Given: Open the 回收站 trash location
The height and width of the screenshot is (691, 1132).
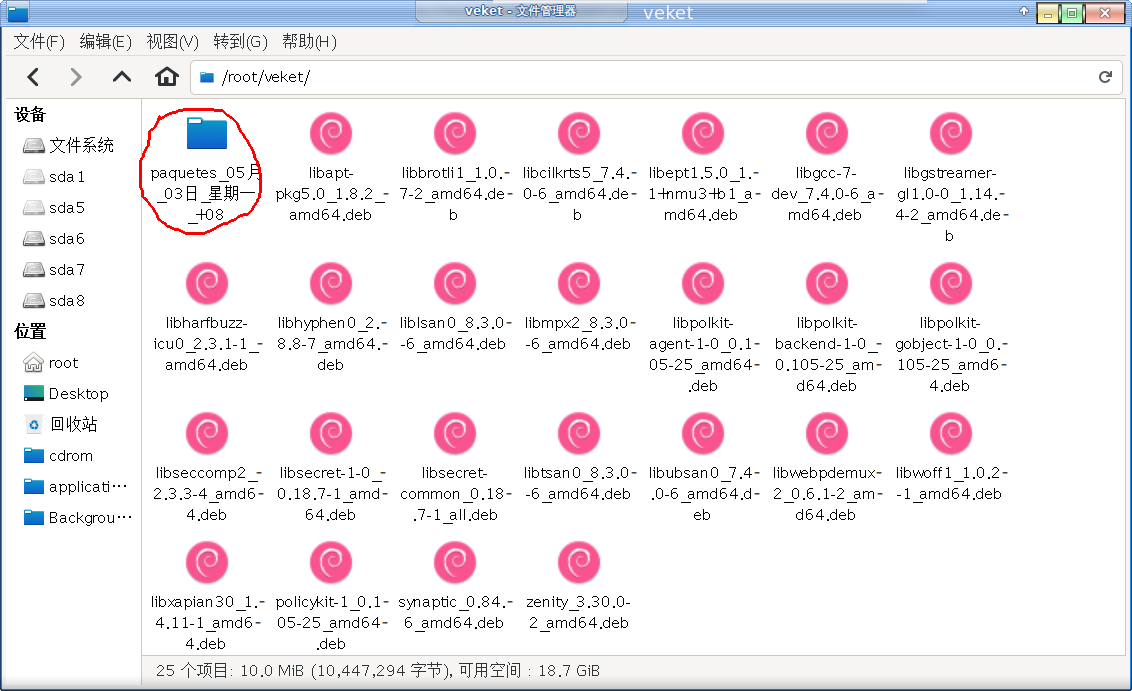Looking at the screenshot, I should pos(61,425).
